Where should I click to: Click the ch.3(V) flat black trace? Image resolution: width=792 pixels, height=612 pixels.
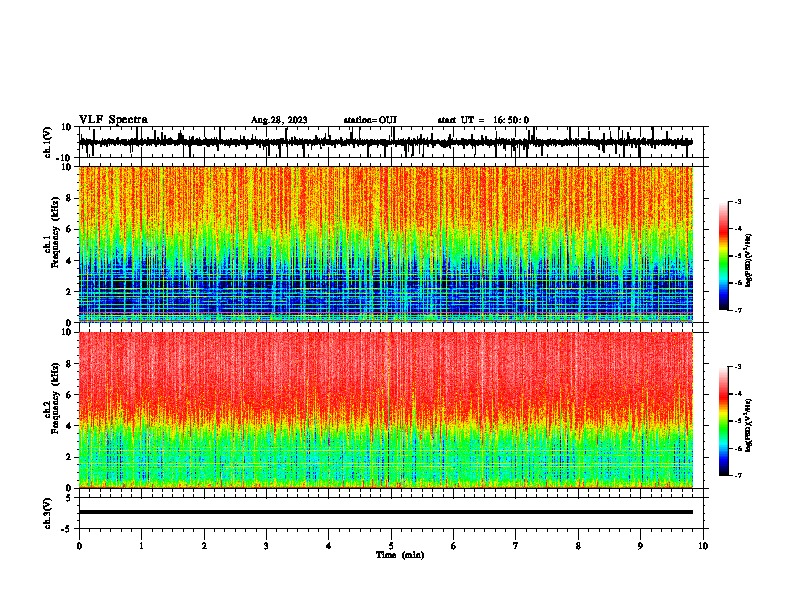coord(386,512)
